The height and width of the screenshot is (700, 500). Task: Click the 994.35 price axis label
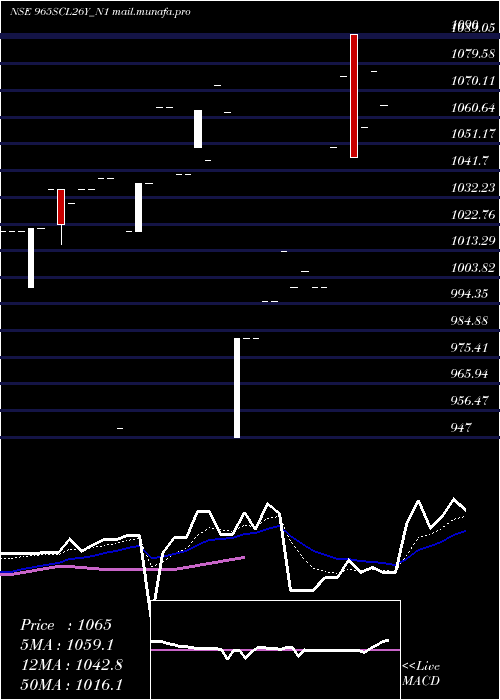point(469,294)
